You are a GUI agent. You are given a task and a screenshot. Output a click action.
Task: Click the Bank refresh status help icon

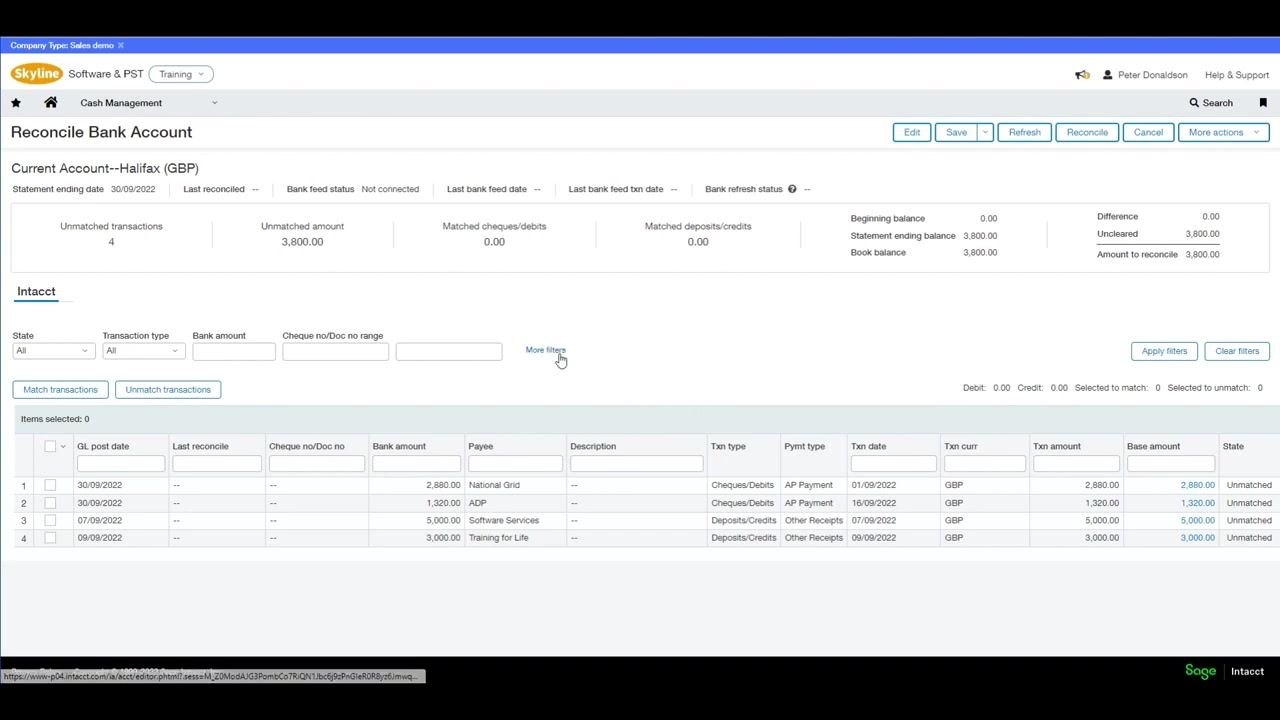click(x=792, y=189)
